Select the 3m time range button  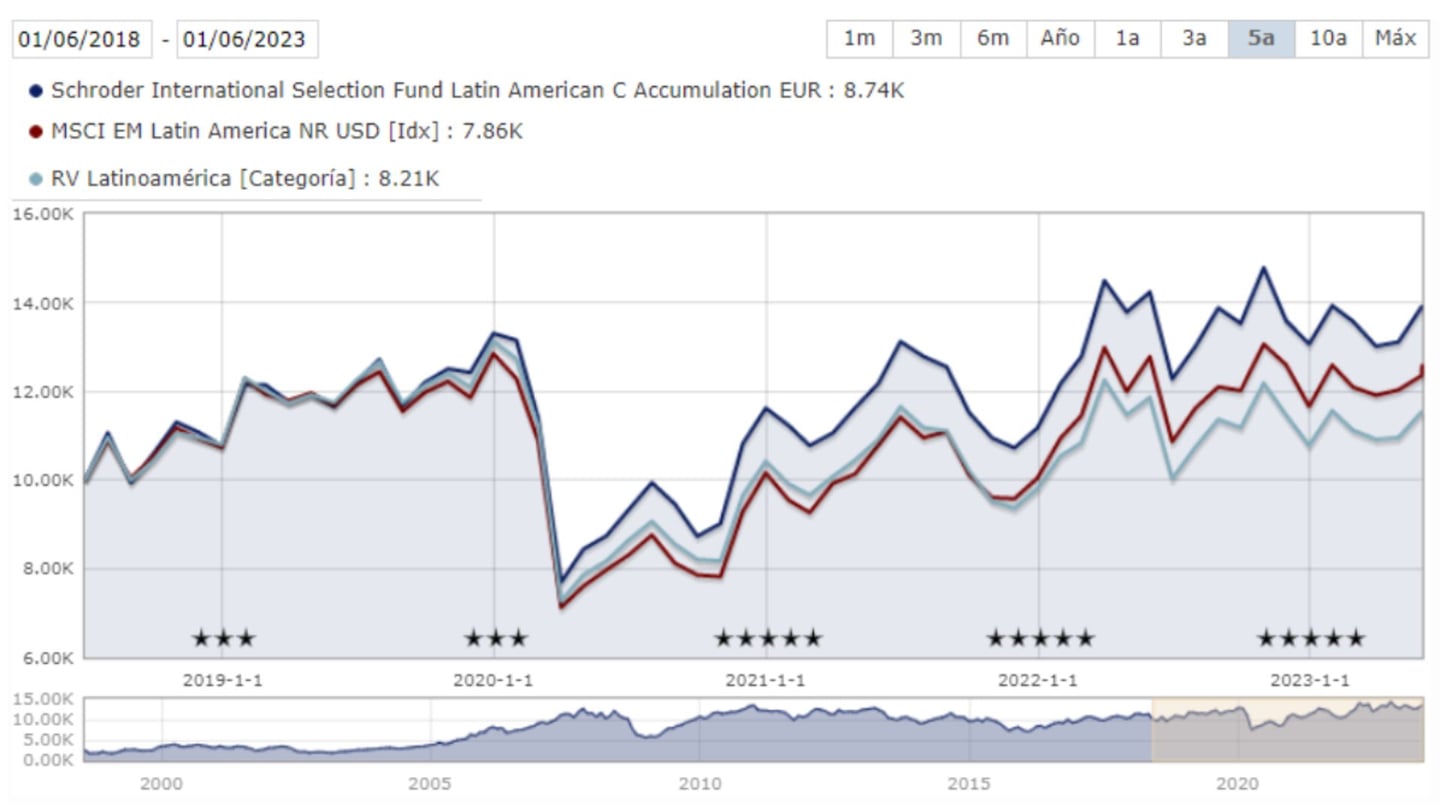(926, 39)
